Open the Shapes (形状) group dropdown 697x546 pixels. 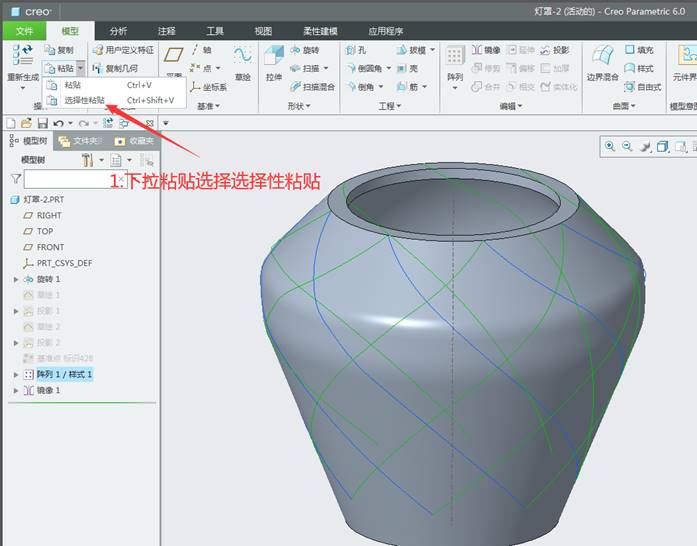[x=299, y=106]
